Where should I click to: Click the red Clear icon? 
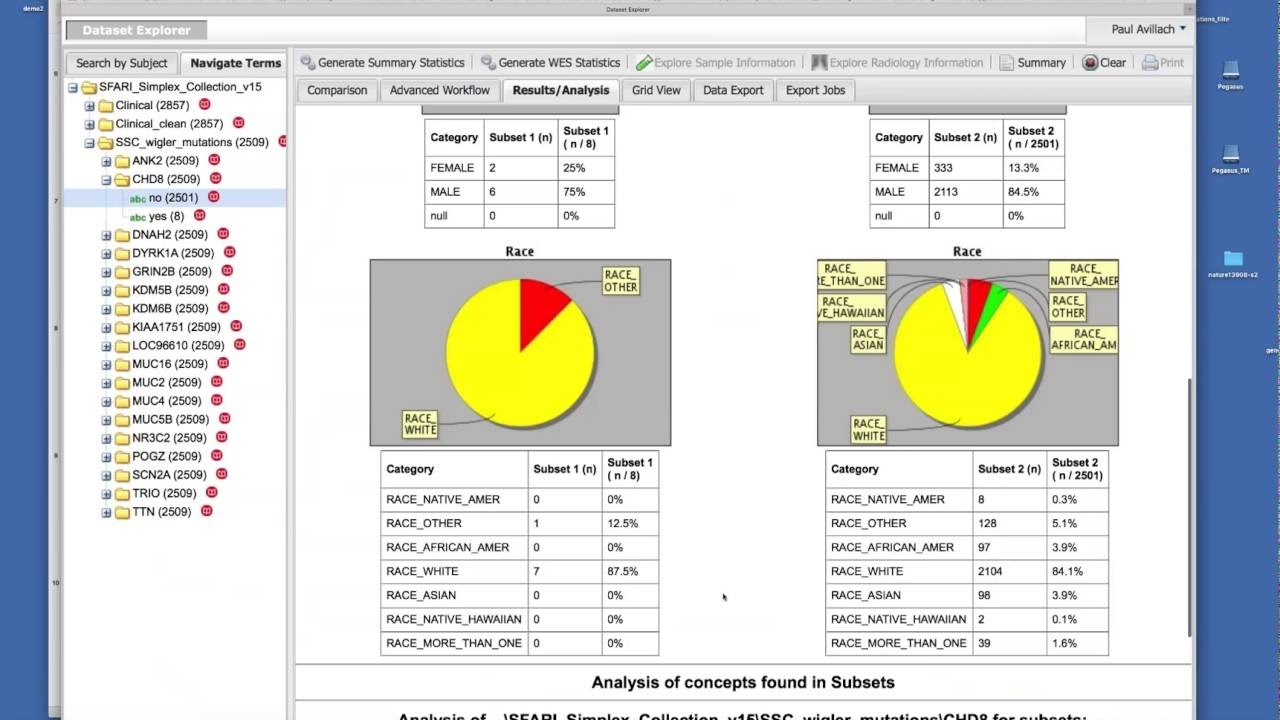click(1090, 62)
